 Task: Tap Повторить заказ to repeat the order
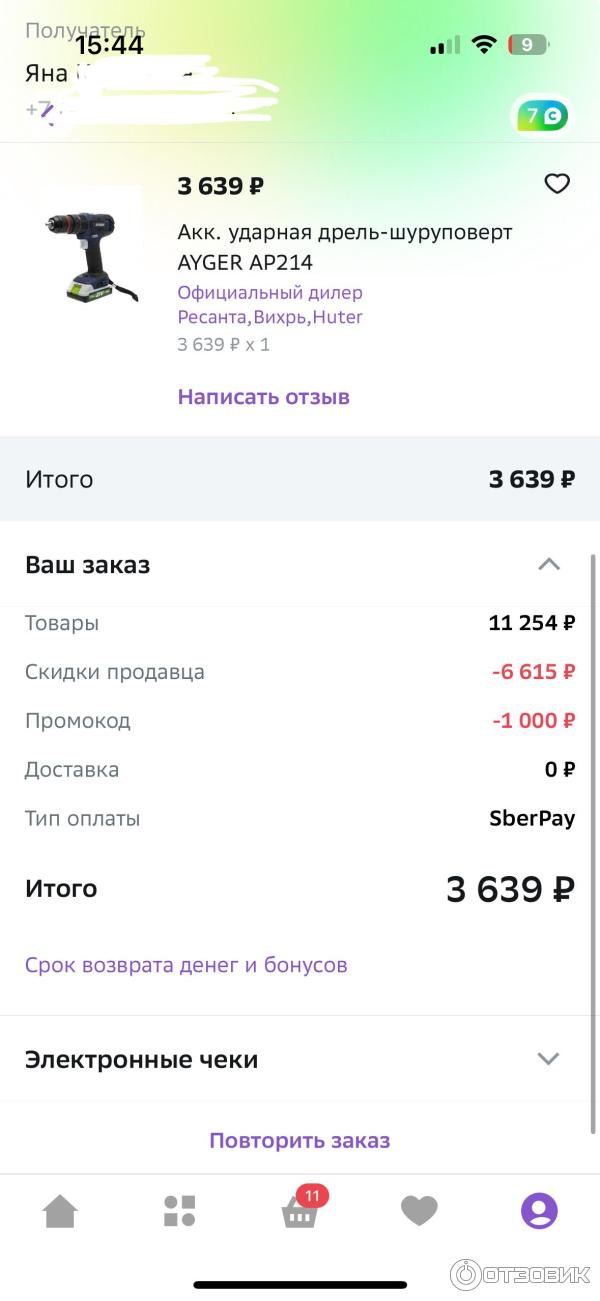[x=299, y=1139]
